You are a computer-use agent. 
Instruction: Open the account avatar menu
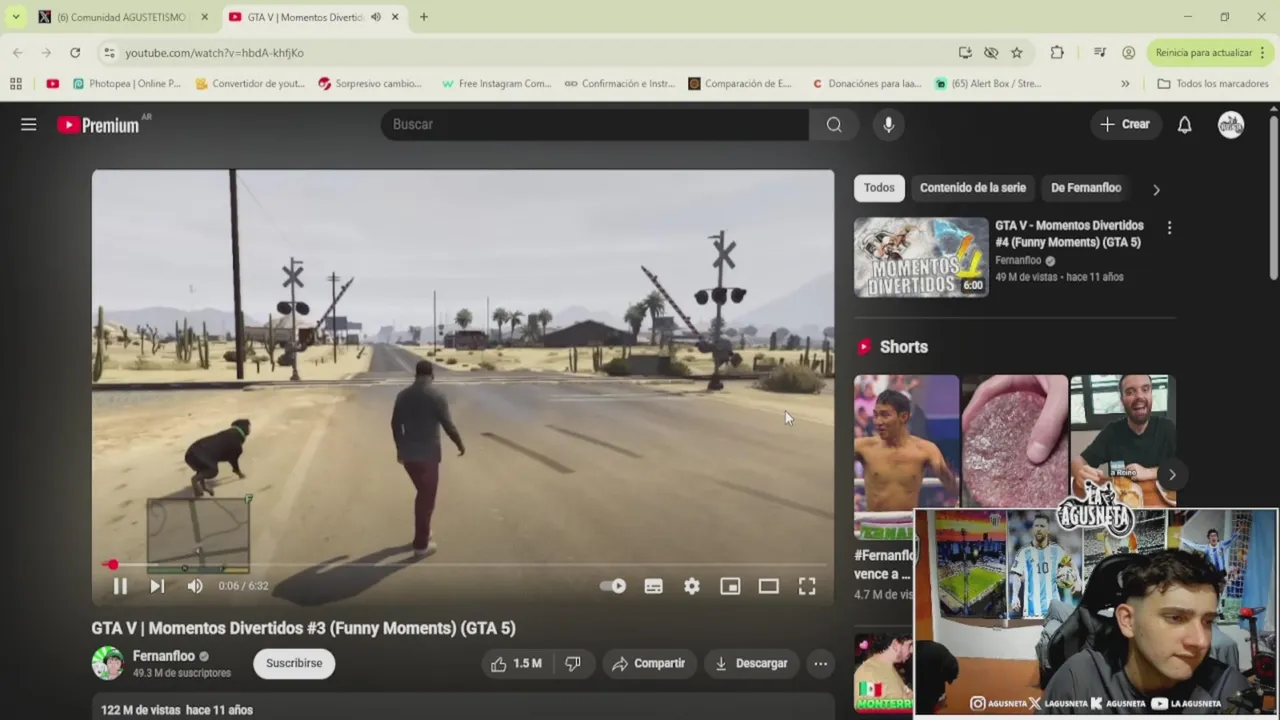pyautogui.click(x=1231, y=124)
